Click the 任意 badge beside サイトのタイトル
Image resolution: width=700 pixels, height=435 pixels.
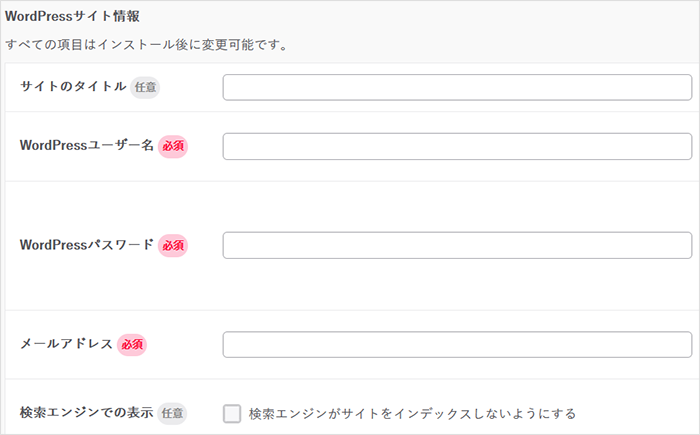click(x=145, y=87)
